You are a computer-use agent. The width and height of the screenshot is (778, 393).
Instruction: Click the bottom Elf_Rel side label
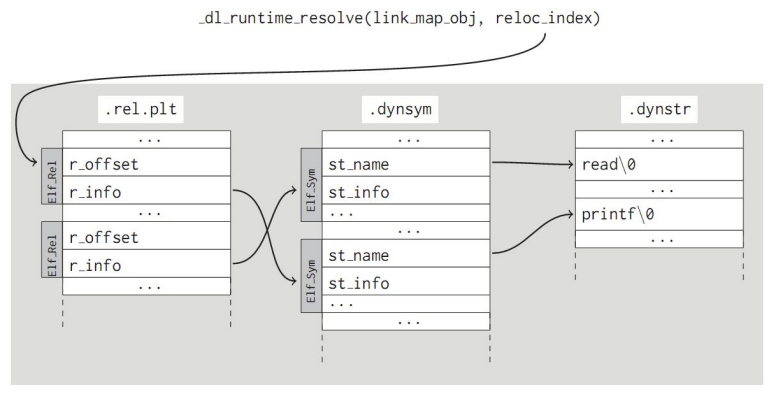click(52, 250)
